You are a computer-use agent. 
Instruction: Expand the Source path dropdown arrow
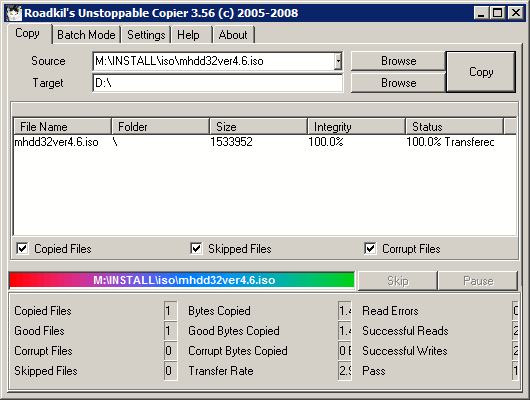tap(338, 61)
